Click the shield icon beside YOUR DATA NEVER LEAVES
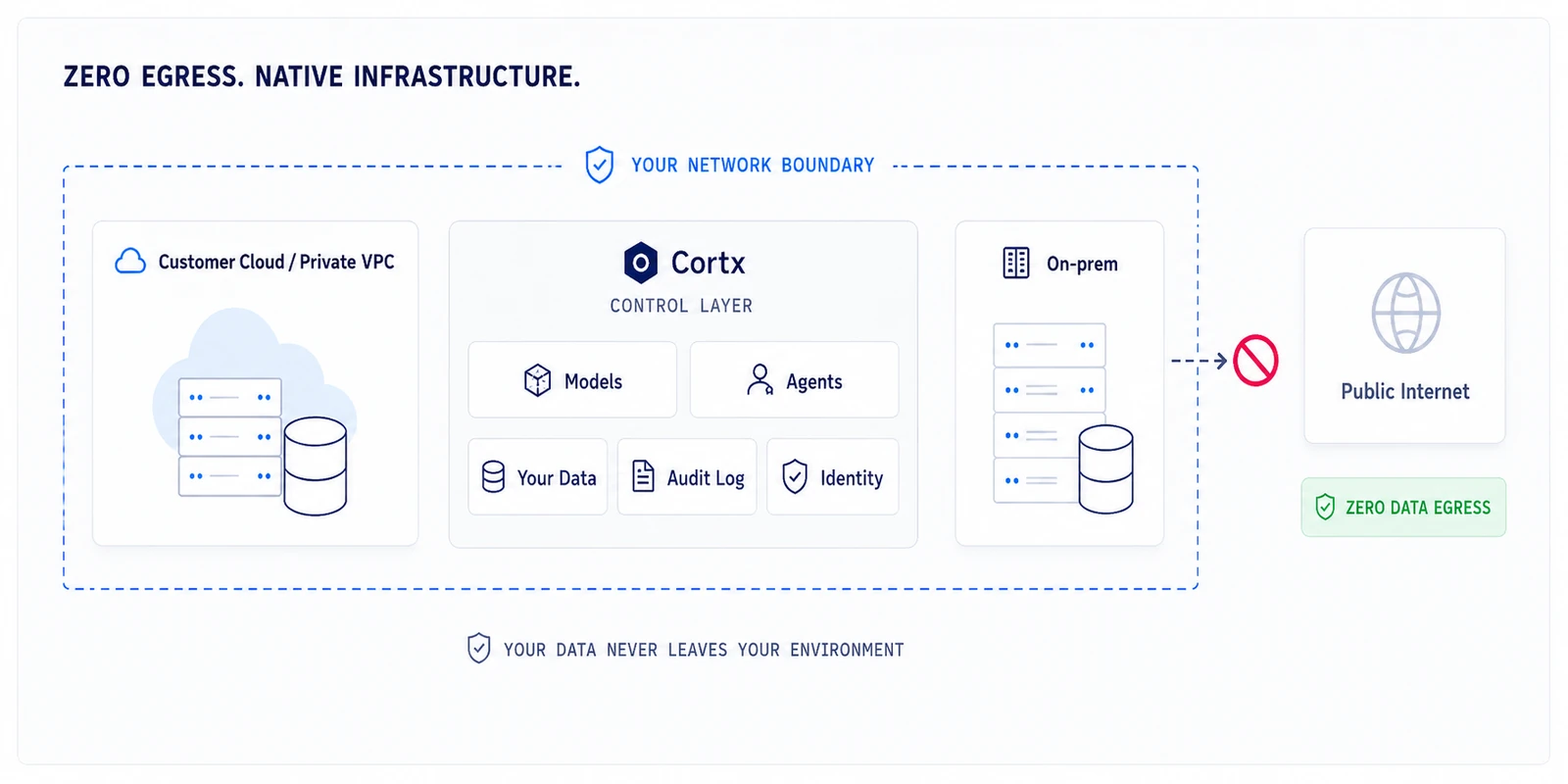Image resolution: width=1568 pixels, height=784 pixels. pos(478,648)
